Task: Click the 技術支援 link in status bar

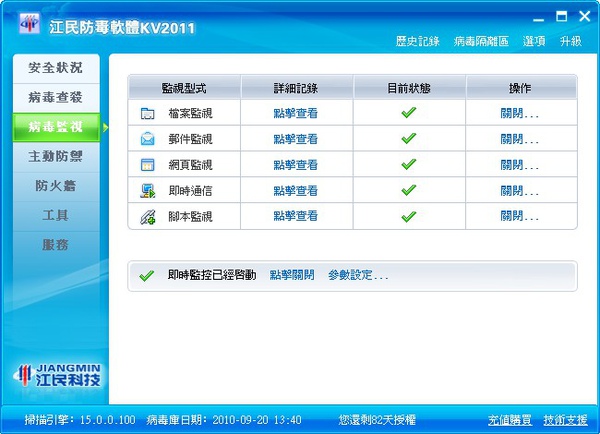Action: tap(565, 420)
